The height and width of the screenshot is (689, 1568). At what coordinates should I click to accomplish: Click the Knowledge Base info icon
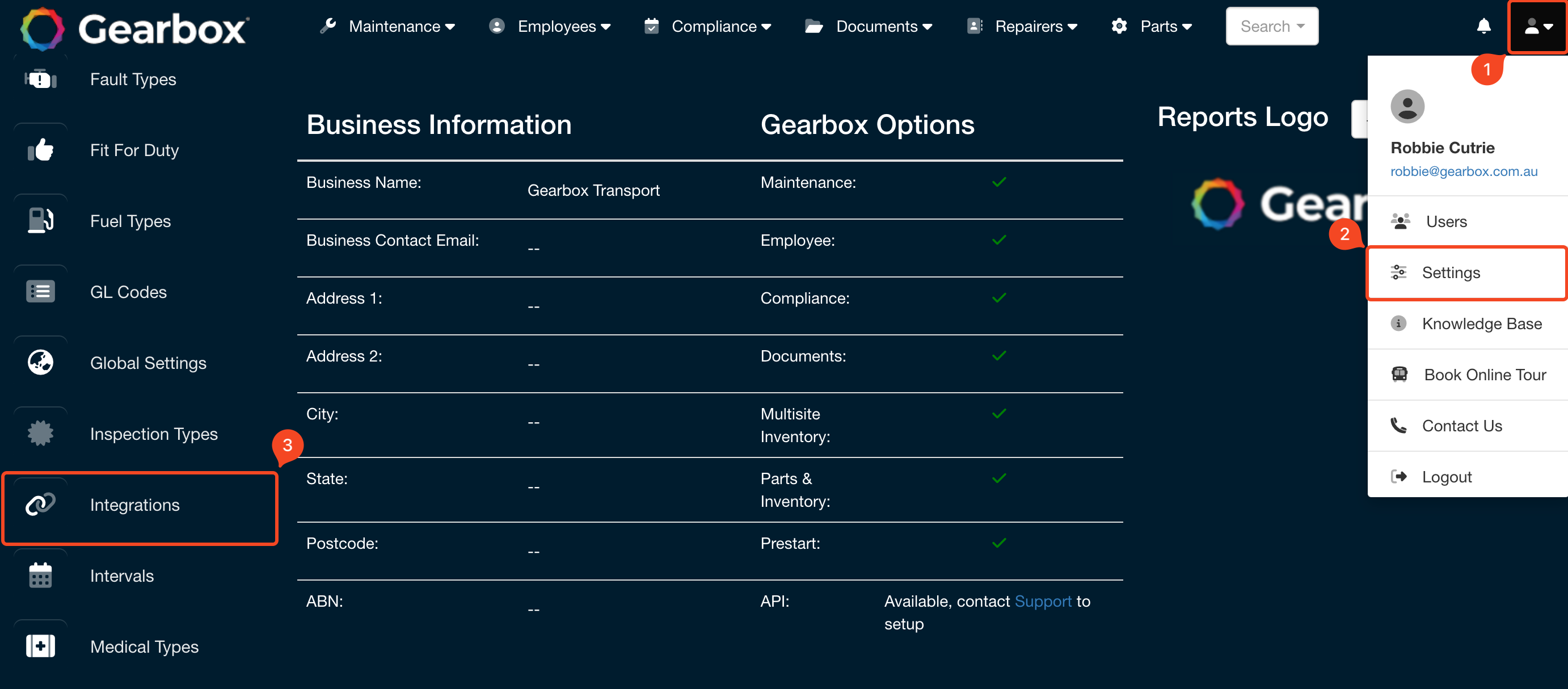[1399, 324]
